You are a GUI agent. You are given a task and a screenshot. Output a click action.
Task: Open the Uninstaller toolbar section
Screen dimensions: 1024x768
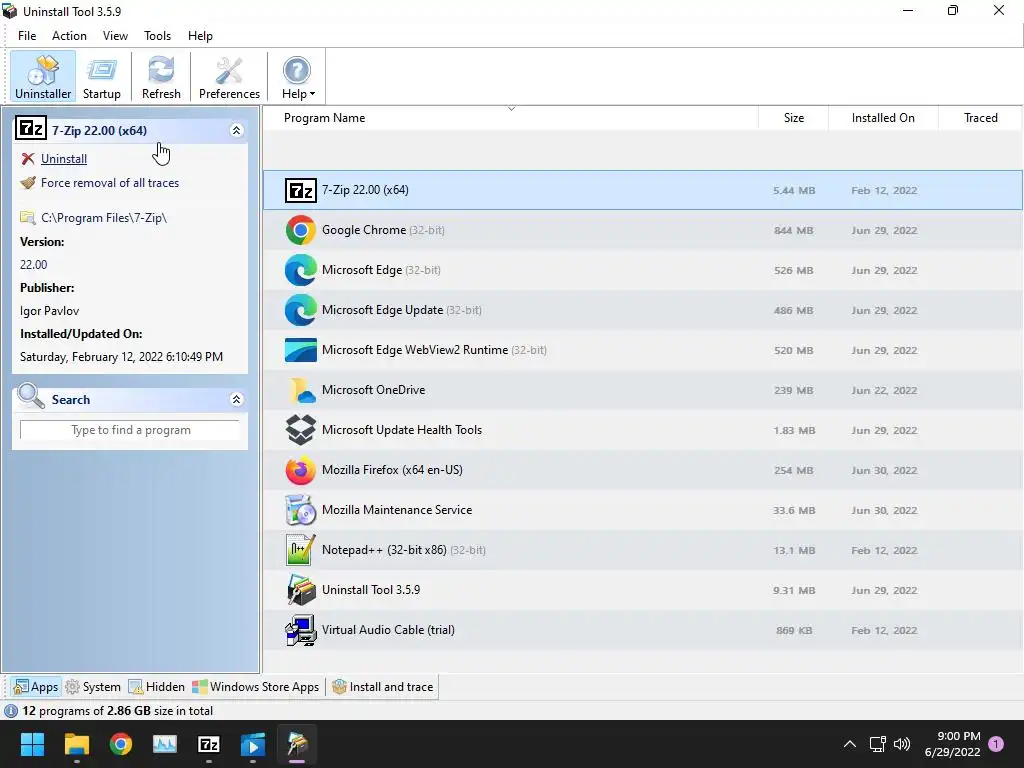point(43,76)
